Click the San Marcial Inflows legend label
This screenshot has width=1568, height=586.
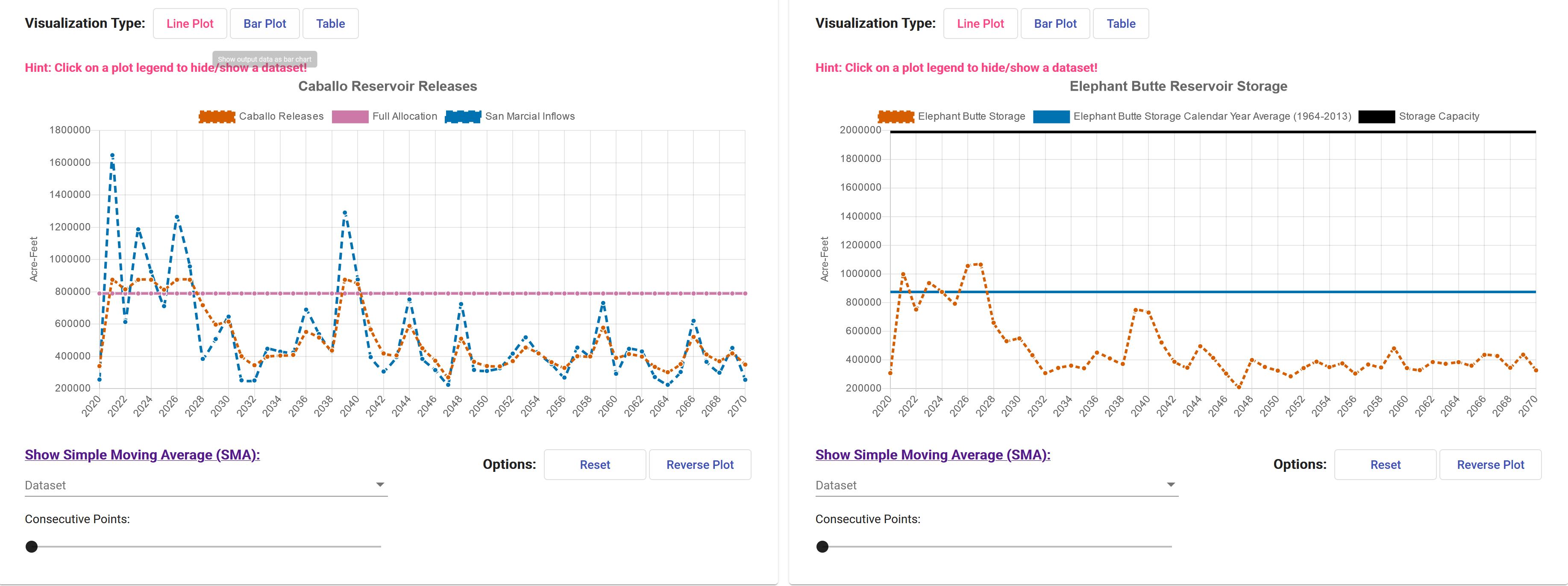pos(530,116)
